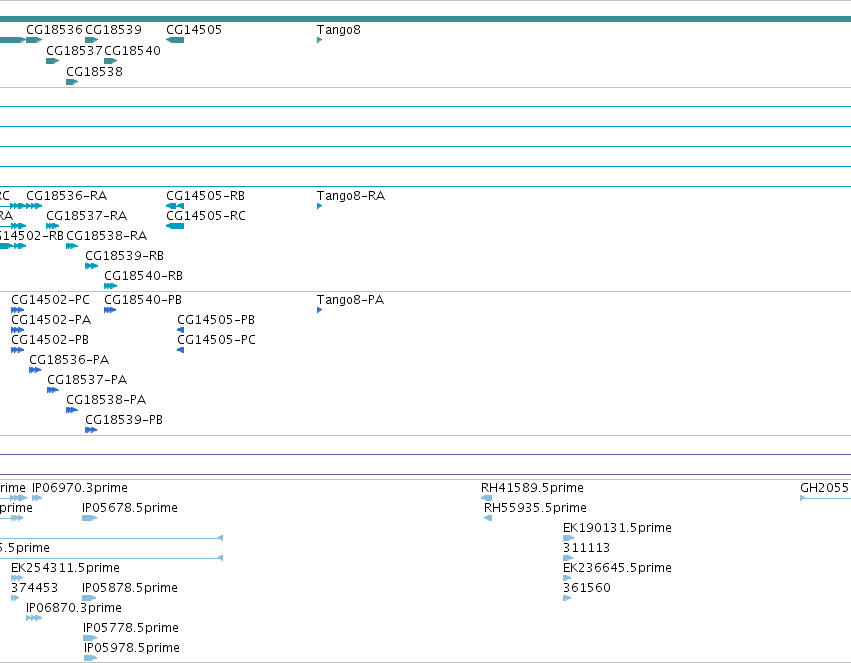Select EST label IP05678.5prime
851x663 pixels.
pyautogui.click(x=130, y=508)
